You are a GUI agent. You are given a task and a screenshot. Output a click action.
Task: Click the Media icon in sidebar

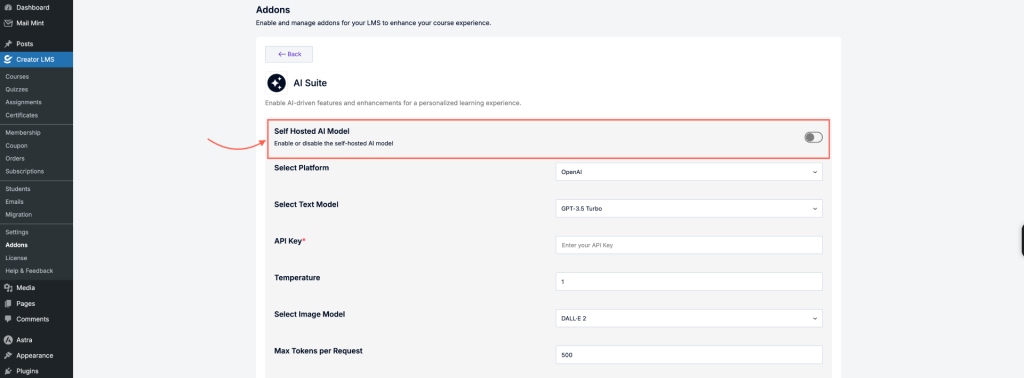coord(8,288)
